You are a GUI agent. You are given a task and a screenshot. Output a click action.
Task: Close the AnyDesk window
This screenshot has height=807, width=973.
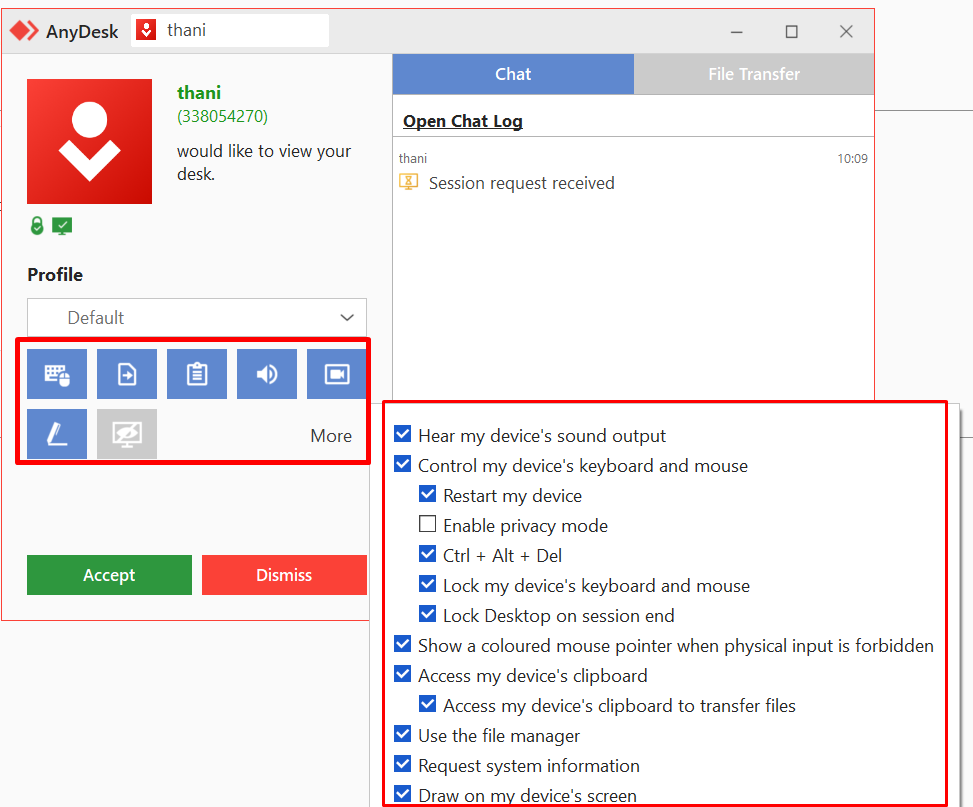tap(846, 32)
